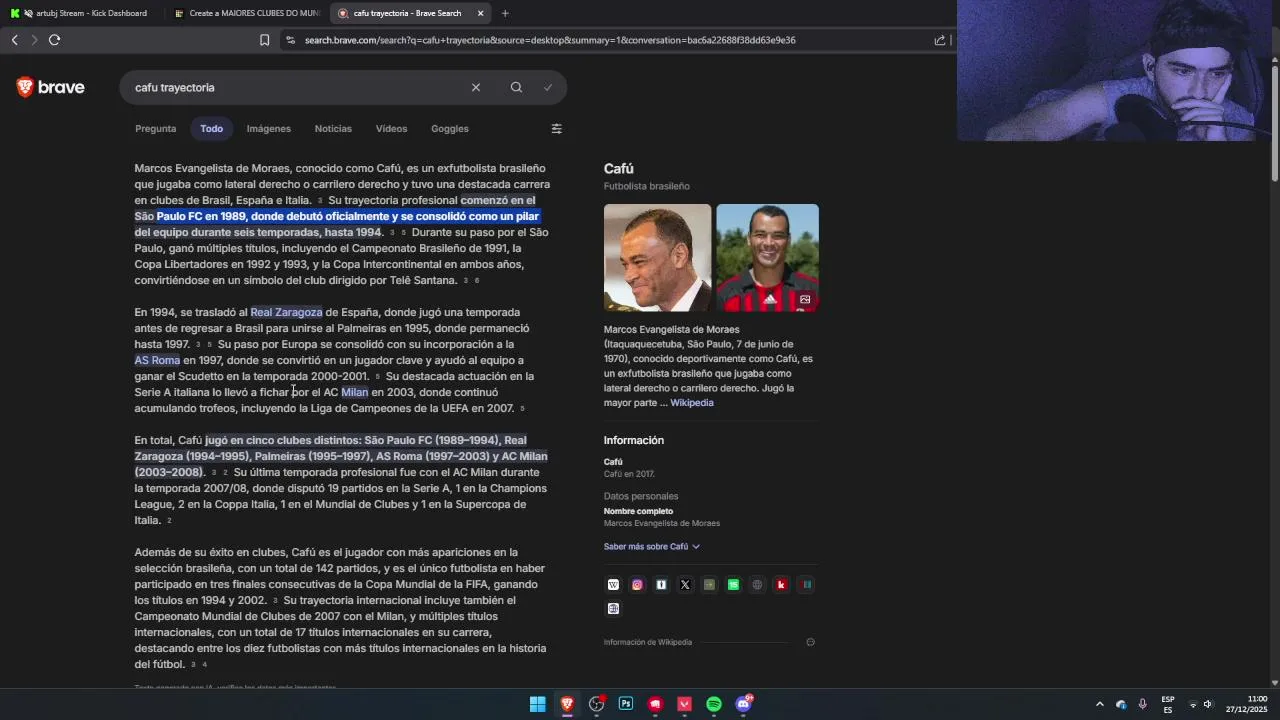The image size is (1280, 720).
Task: Switch to the Pregunta tab
Action: [x=155, y=129]
